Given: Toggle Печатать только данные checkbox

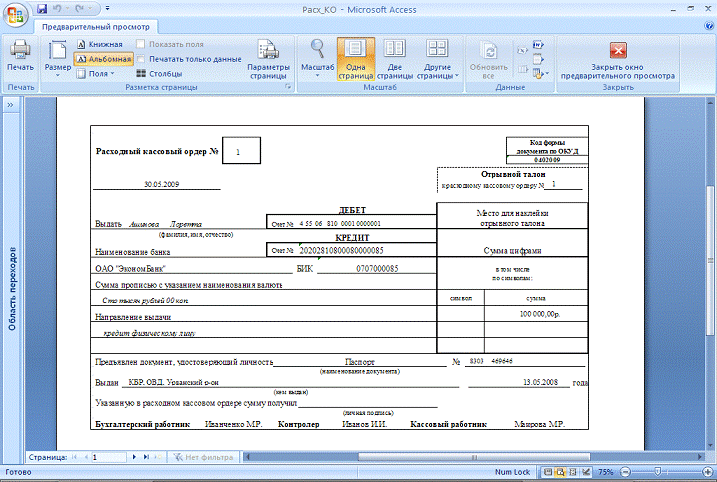Looking at the screenshot, I should tap(142, 59).
